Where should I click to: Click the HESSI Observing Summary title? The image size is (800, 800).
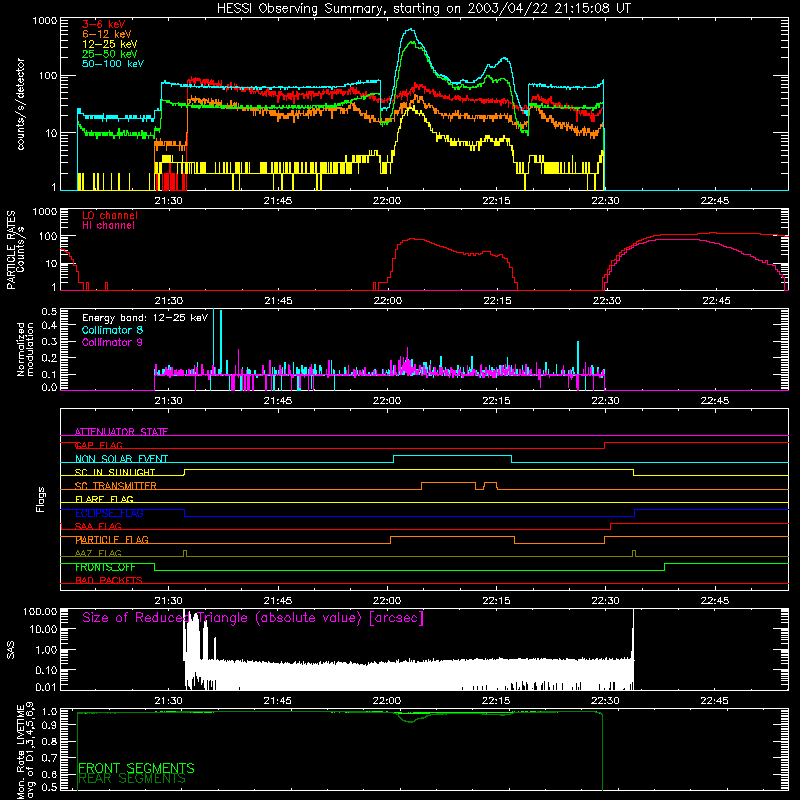(x=423, y=9)
